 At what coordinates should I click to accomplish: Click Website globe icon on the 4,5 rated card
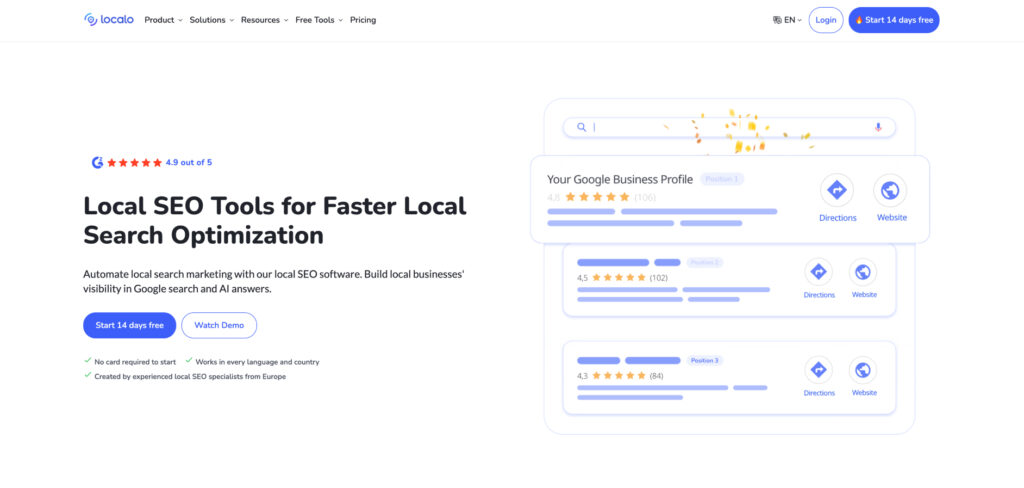(x=863, y=272)
